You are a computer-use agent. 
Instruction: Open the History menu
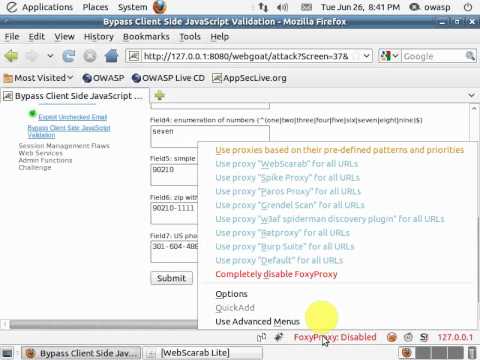coord(99,37)
